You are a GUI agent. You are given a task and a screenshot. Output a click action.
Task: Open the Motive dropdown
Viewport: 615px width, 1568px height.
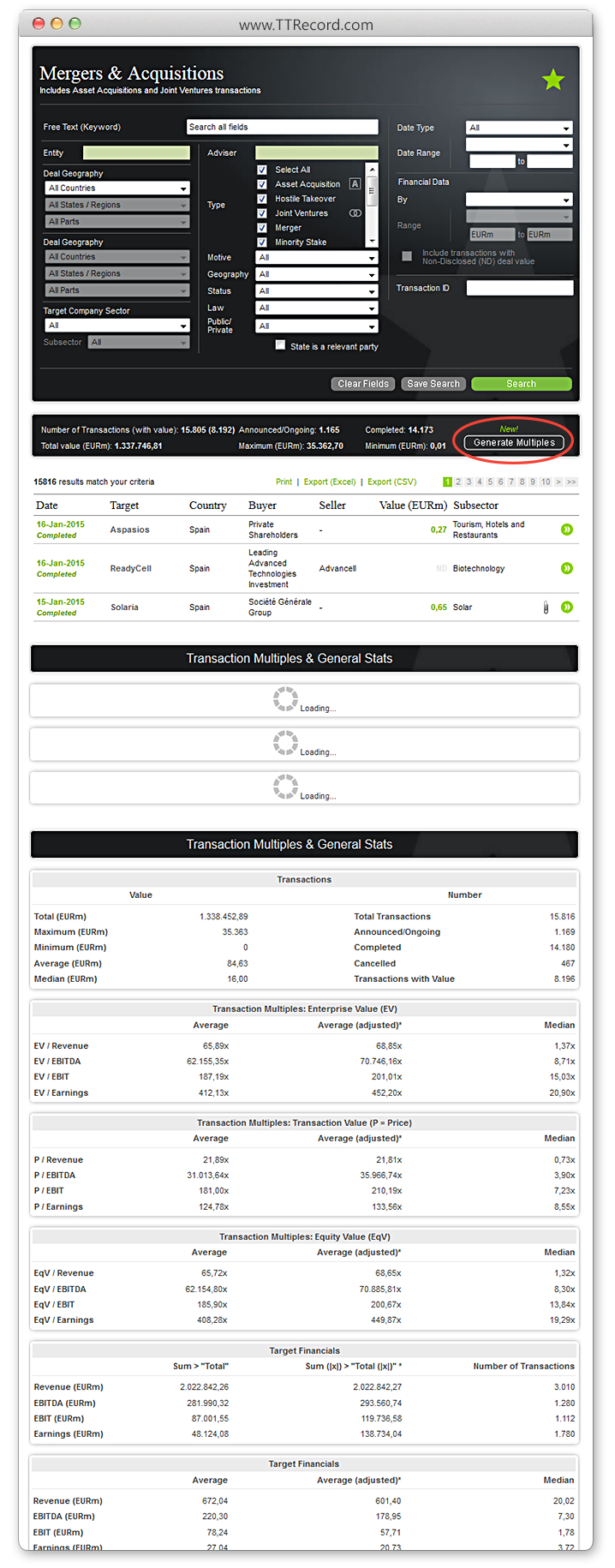point(317,257)
